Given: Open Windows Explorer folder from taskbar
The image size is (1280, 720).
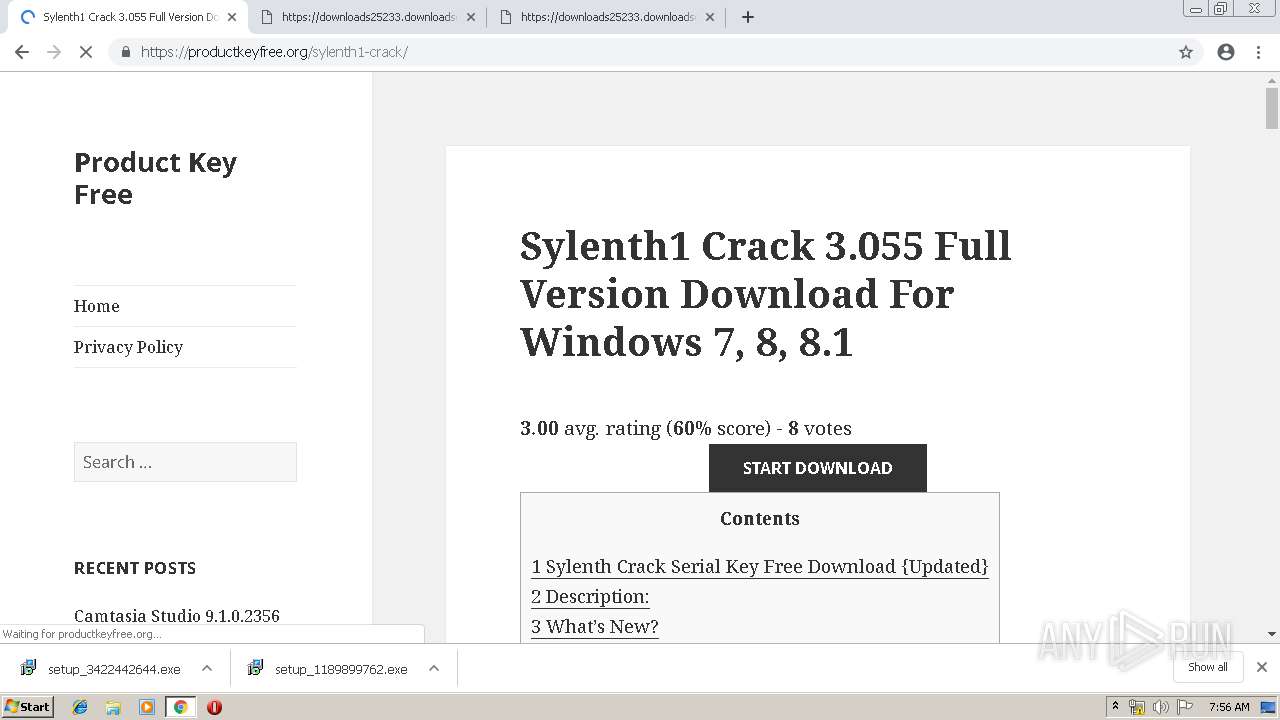Looking at the screenshot, I should pyautogui.click(x=113, y=707).
